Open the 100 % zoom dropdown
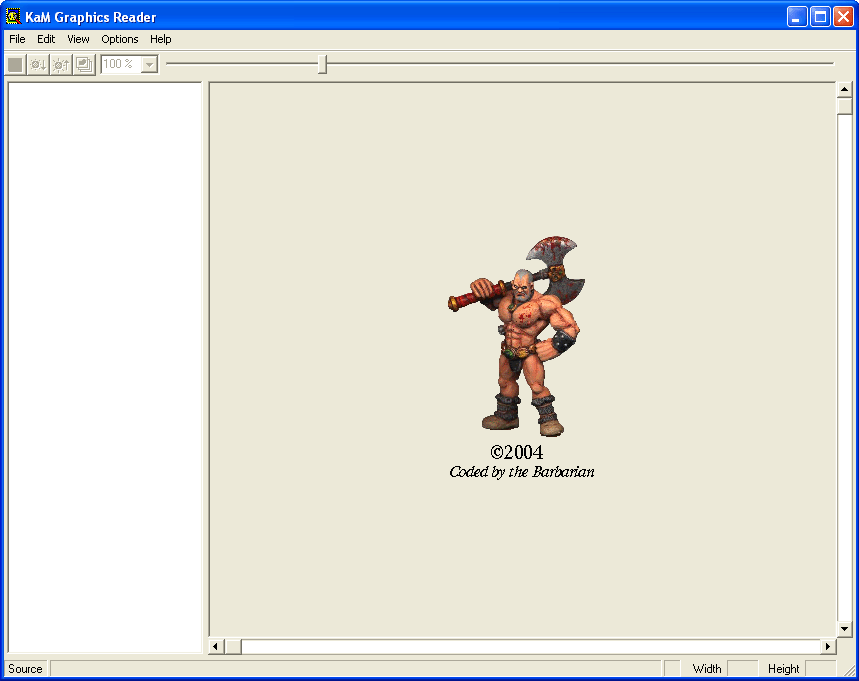859x681 pixels. [149, 64]
